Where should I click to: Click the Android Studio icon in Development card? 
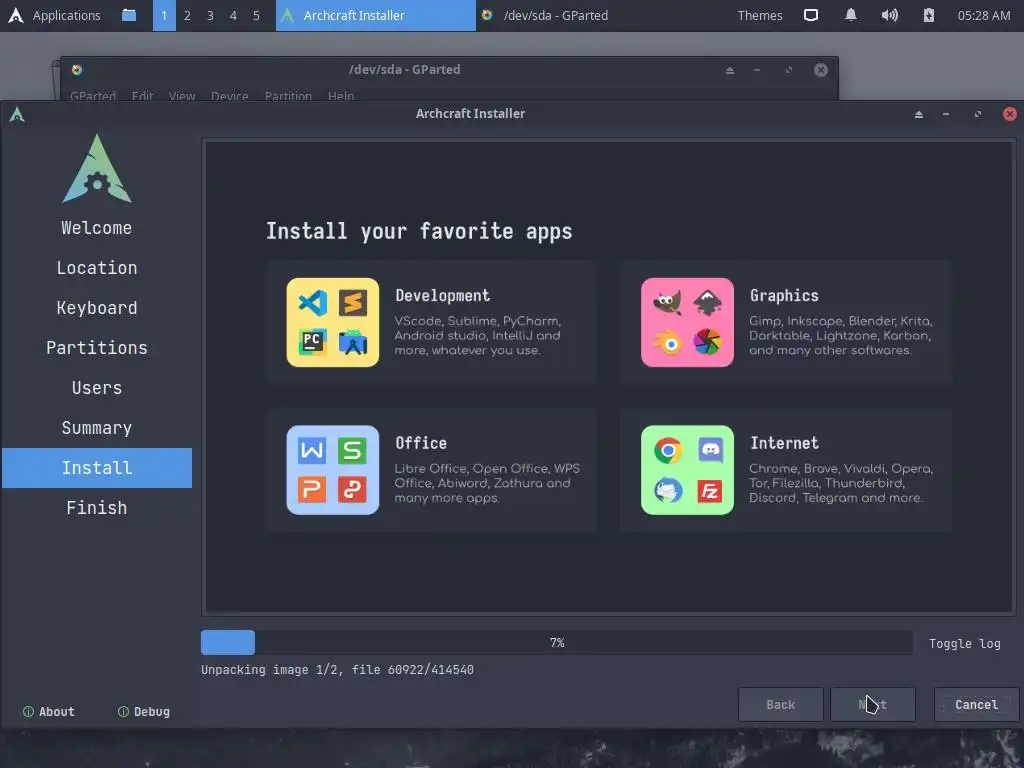(353, 342)
